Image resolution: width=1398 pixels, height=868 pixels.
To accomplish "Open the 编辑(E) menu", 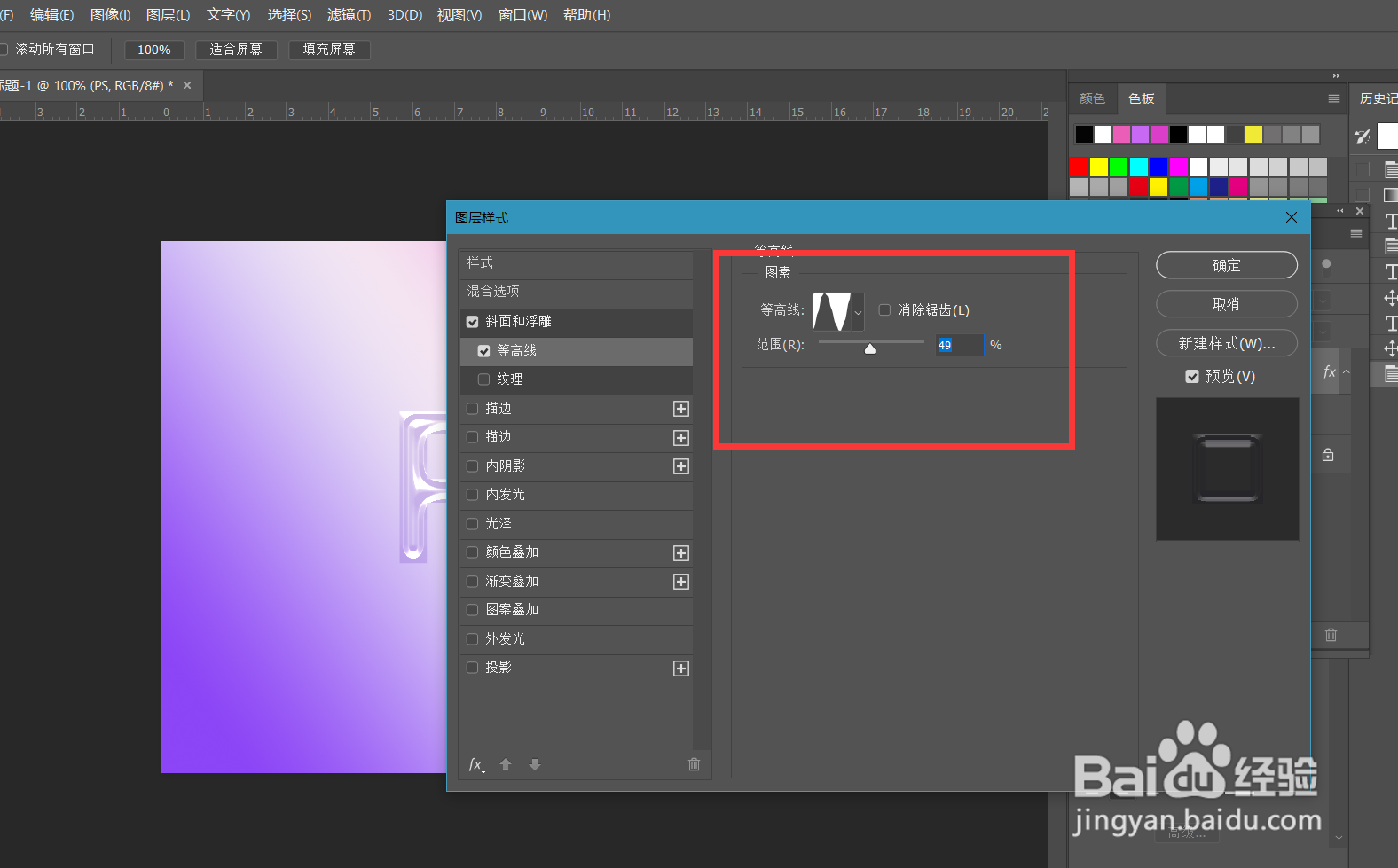I will point(51,15).
